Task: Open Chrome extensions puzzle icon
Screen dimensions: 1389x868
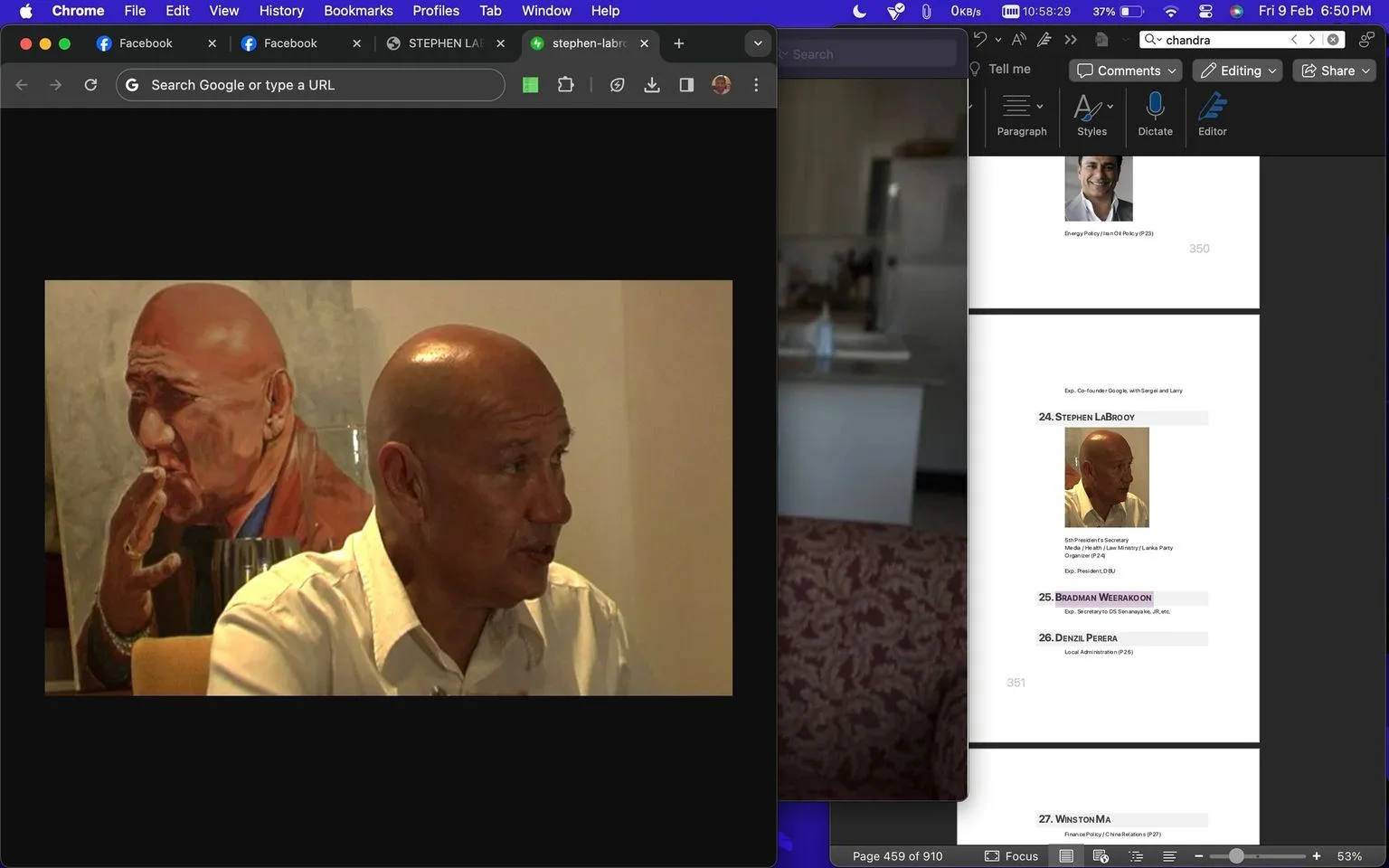Action: pos(565,84)
